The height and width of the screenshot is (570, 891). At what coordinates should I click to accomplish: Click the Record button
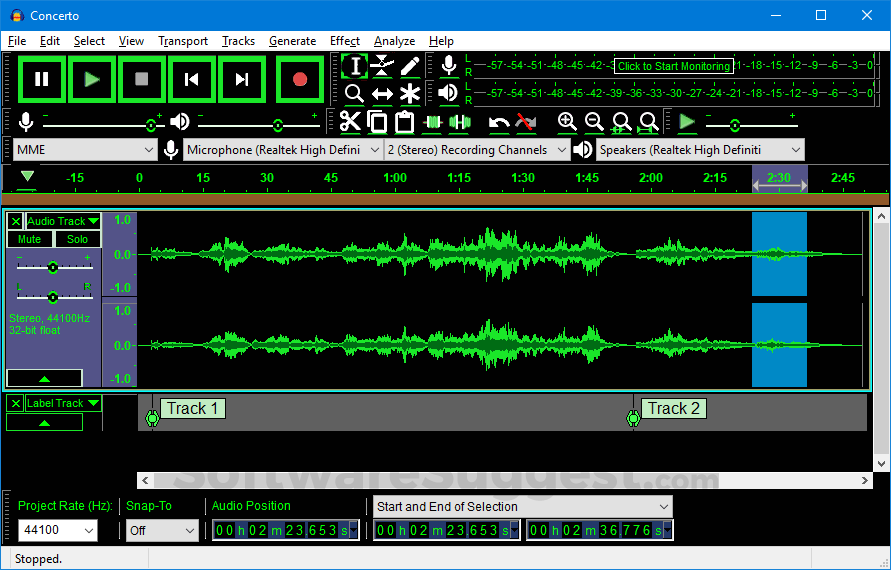tap(299, 80)
